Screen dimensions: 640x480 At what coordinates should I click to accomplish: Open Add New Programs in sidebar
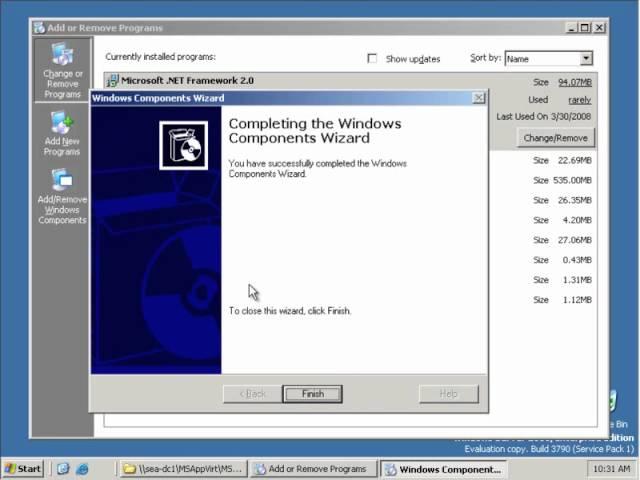(x=62, y=133)
